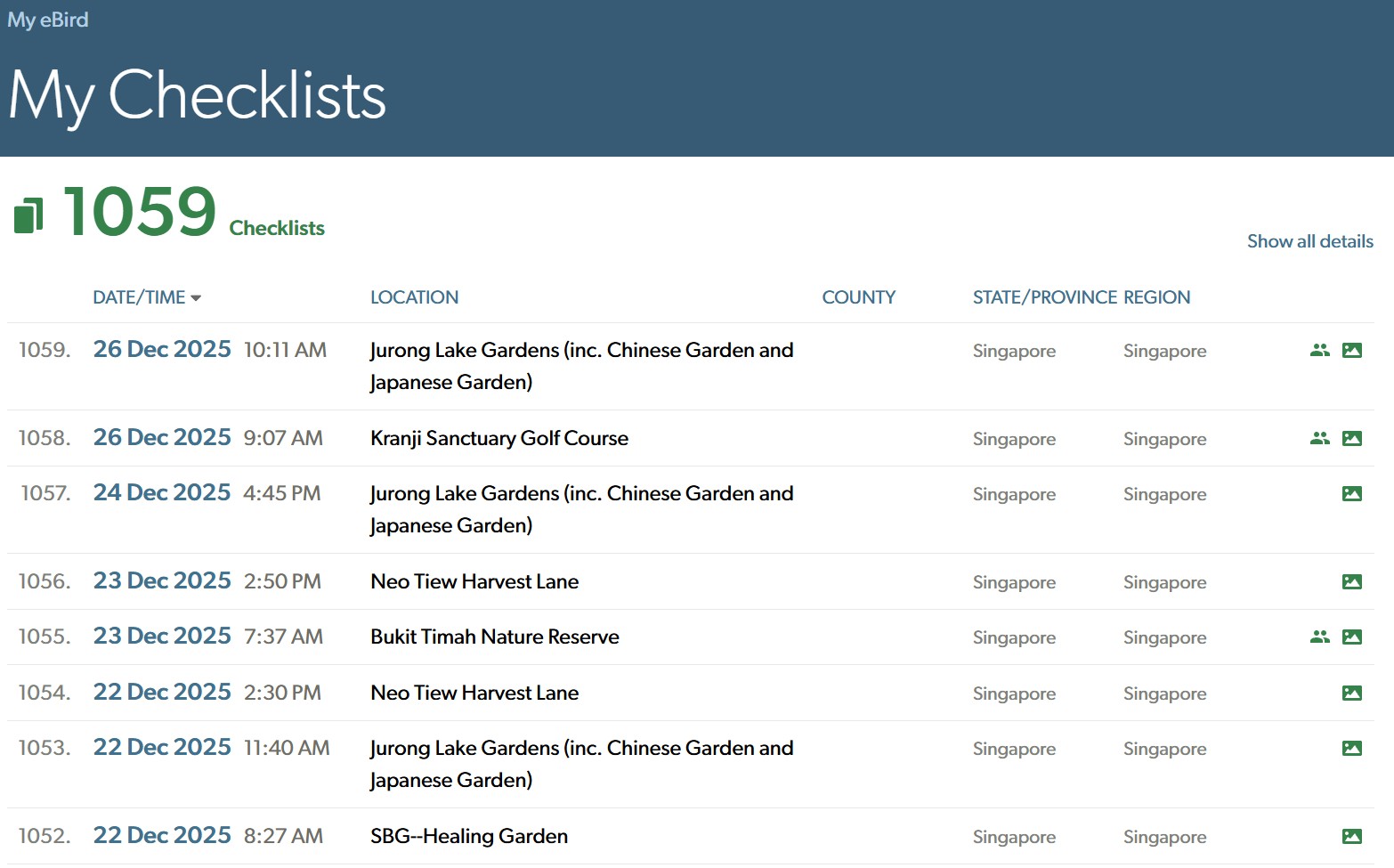The image size is (1394, 868).
Task: Click the media icon for checklist 1056
Action: [x=1351, y=581]
